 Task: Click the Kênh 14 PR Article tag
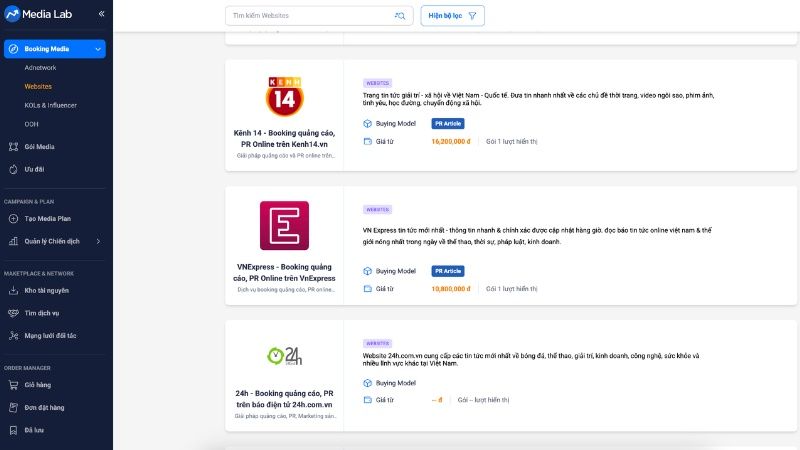448,123
